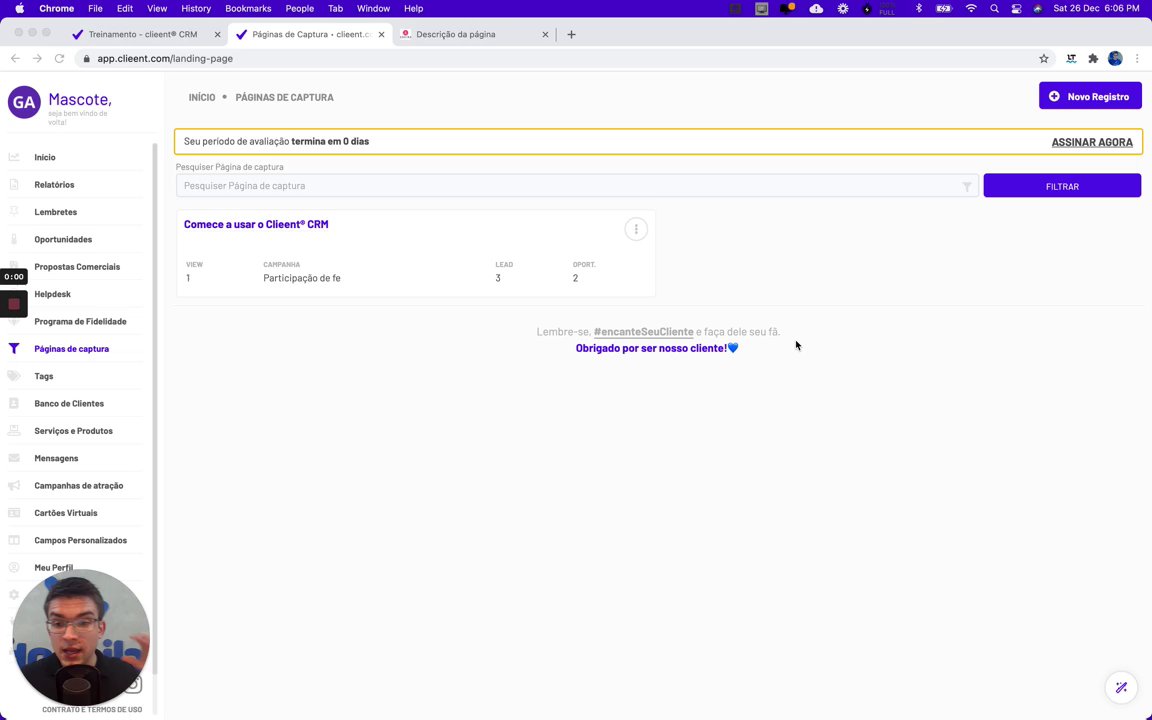Click the Chrome profile avatar
The image size is (1152, 720).
pyautogui.click(x=1115, y=59)
